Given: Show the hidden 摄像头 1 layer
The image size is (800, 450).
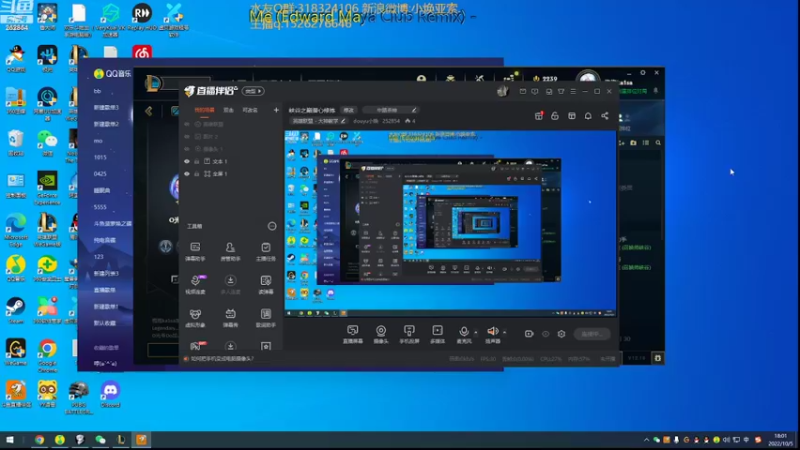Looking at the screenshot, I should click(x=187, y=149).
